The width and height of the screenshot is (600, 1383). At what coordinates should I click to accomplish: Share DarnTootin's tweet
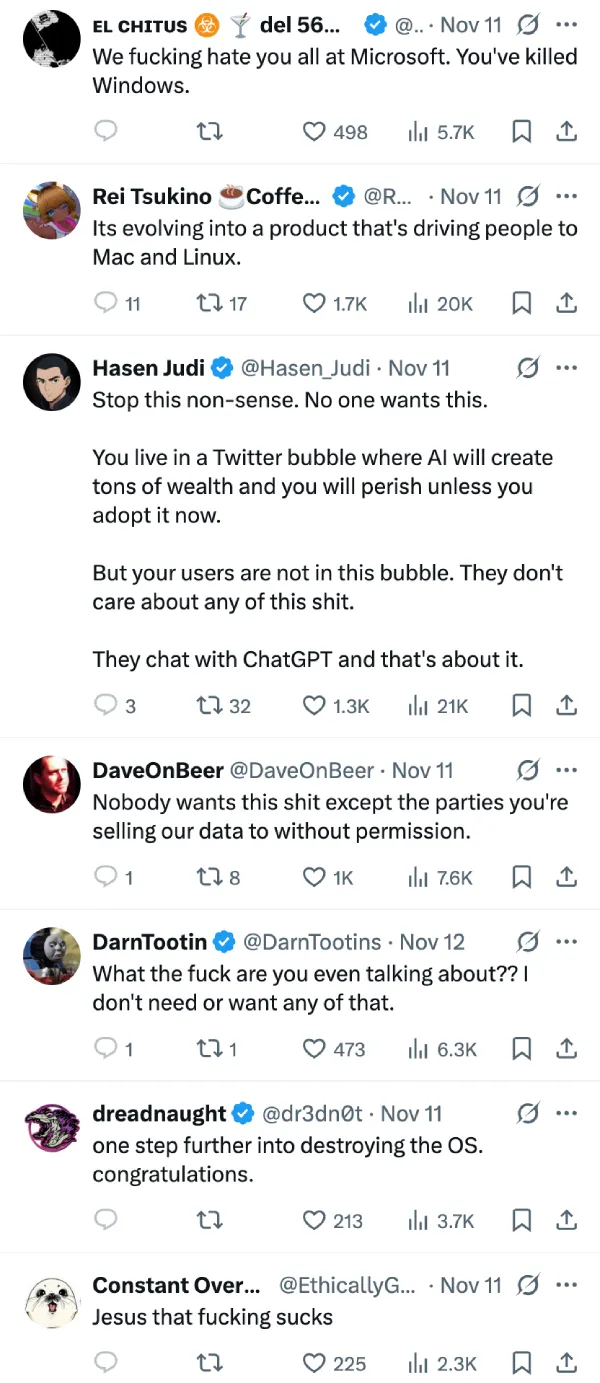tap(566, 1049)
